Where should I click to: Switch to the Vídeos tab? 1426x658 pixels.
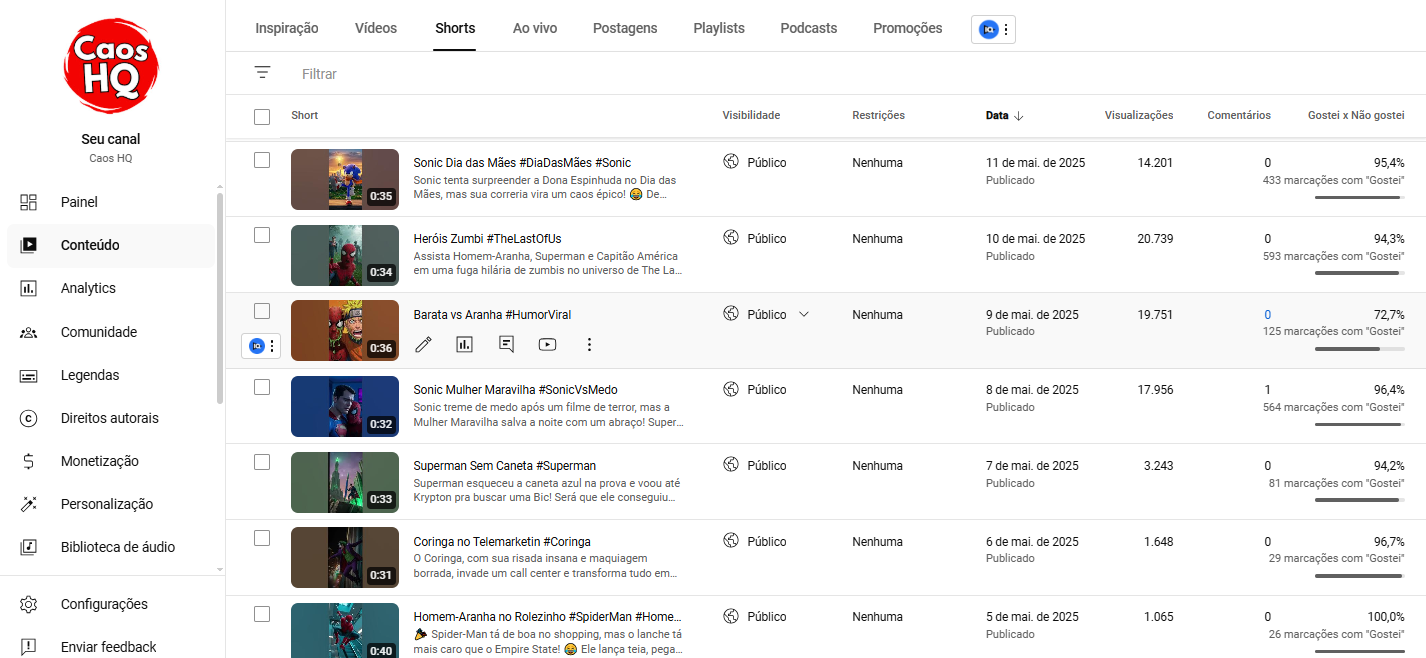(376, 28)
